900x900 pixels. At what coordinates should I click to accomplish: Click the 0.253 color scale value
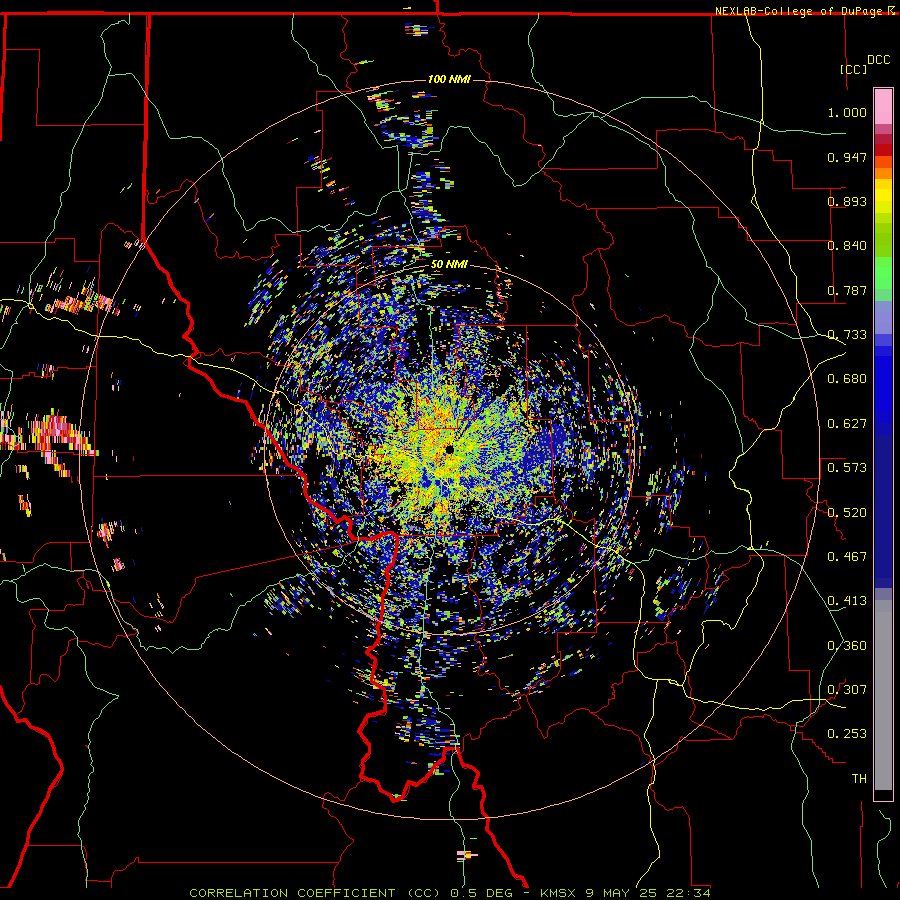click(847, 734)
